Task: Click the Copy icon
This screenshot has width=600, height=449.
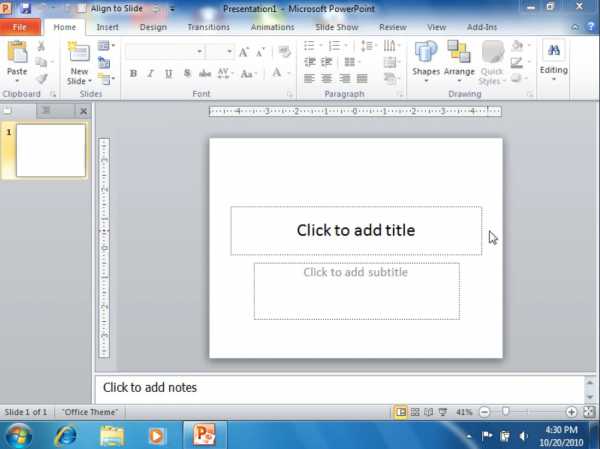Action: (41, 62)
